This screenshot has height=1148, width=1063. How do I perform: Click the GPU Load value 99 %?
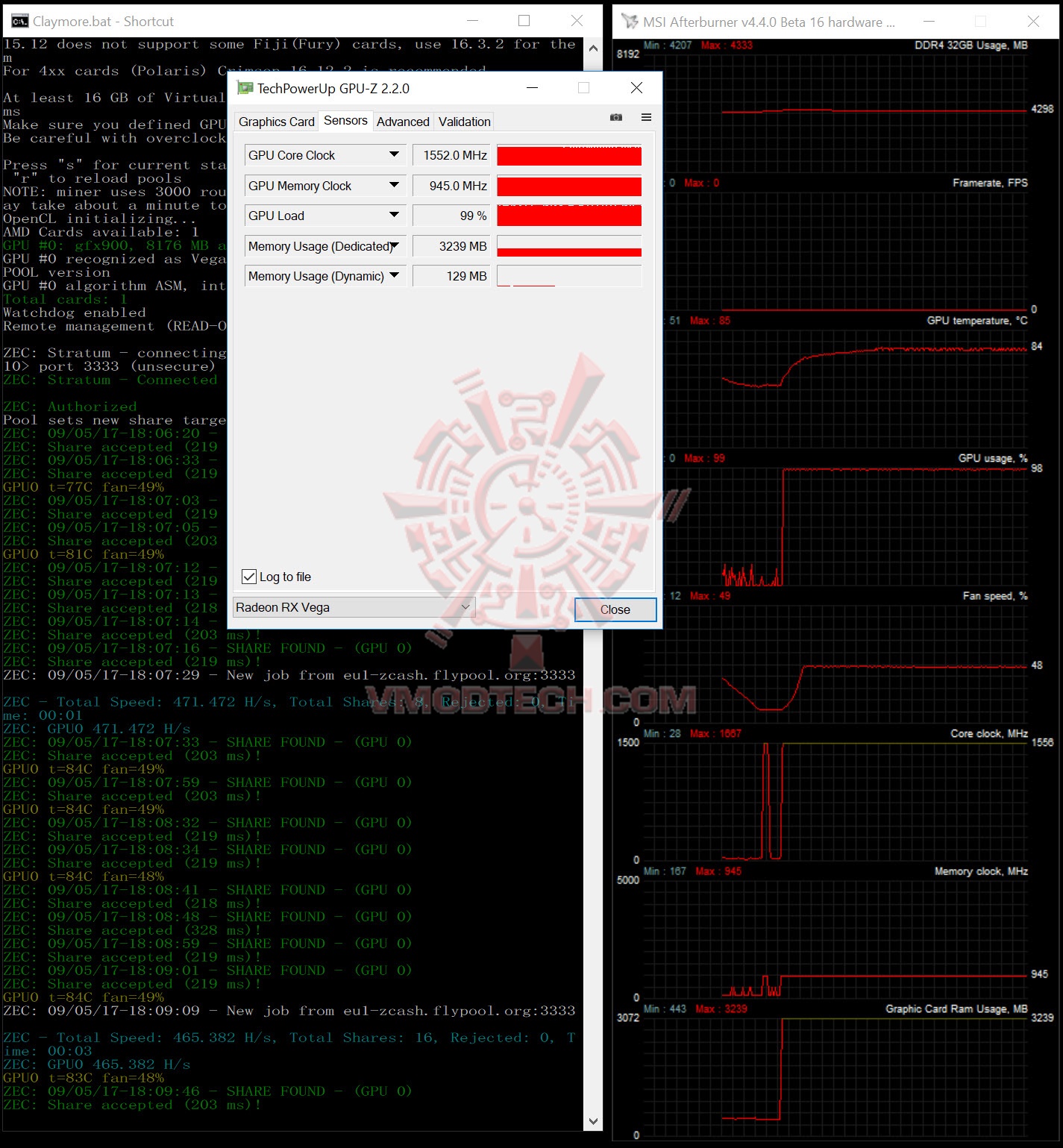(x=451, y=216)
